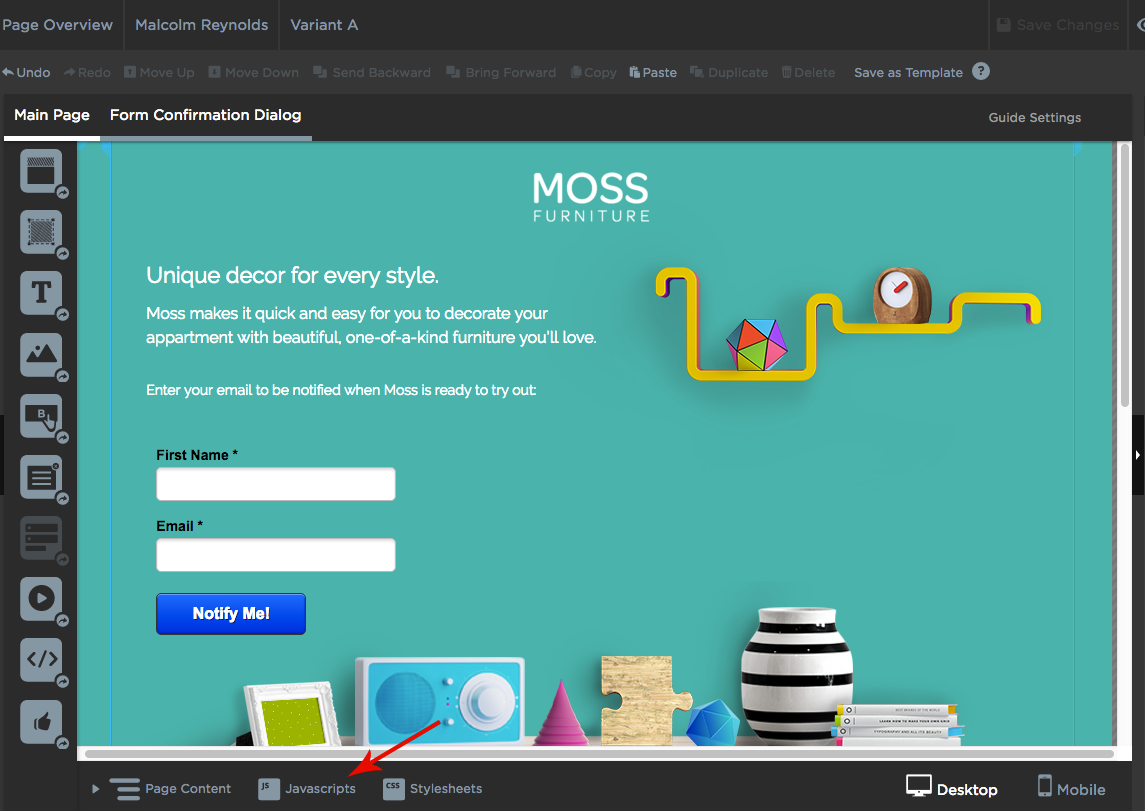Image resolution: width=1145 pixels, height=811 pixels.
Task: Switch to Main Page tab
Action: (52, 115)
